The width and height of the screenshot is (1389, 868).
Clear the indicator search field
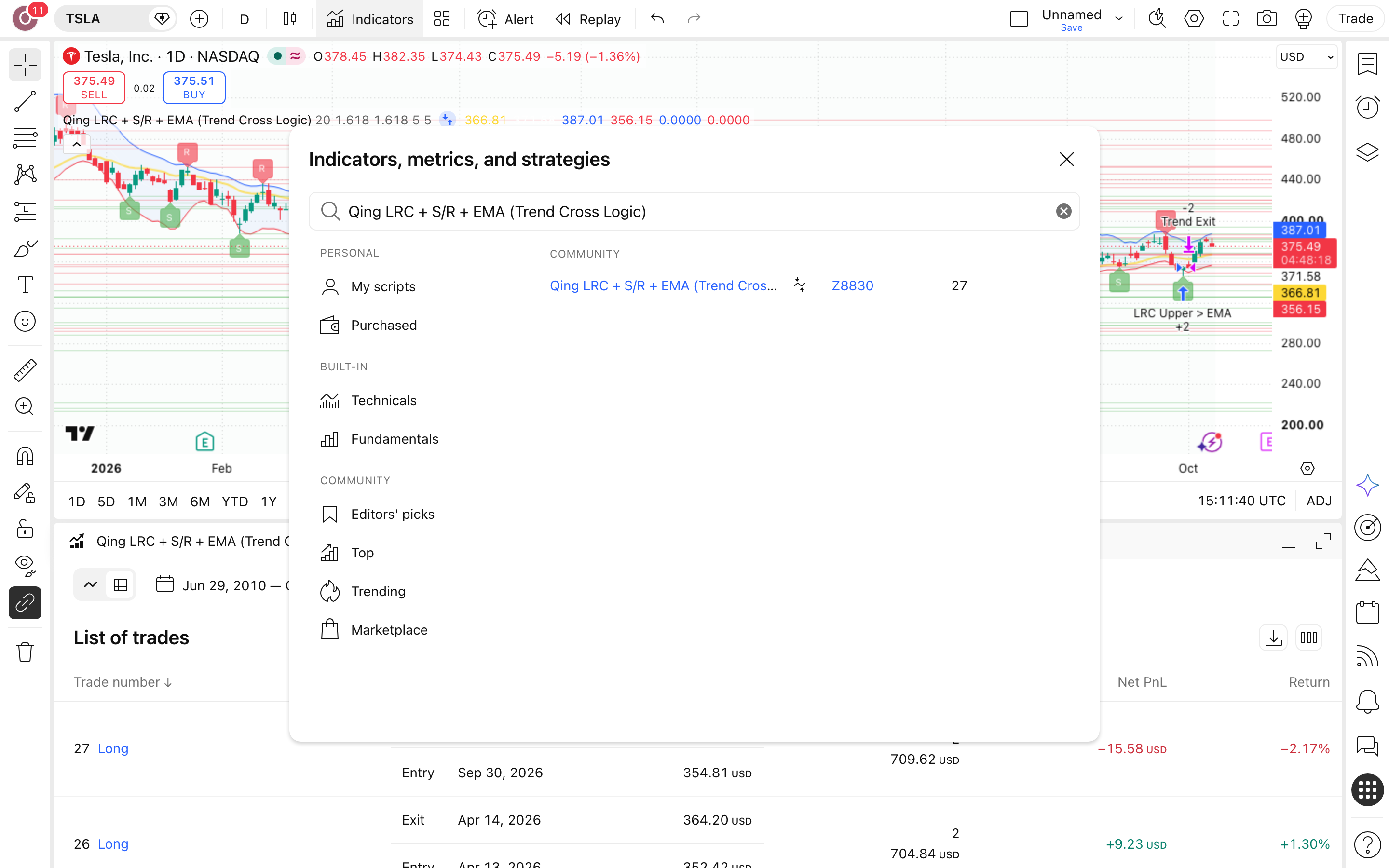1063,211
